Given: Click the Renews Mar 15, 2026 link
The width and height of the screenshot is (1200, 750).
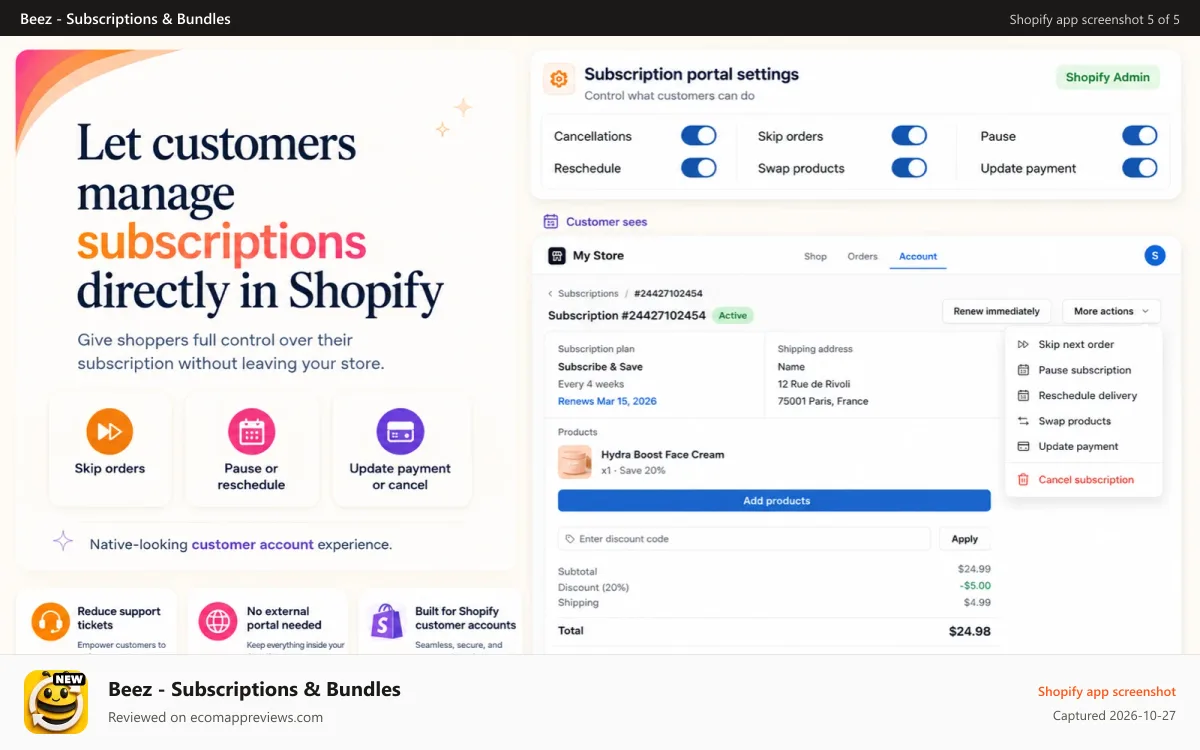Looking at the screenshot, I should tap(607, 401).
